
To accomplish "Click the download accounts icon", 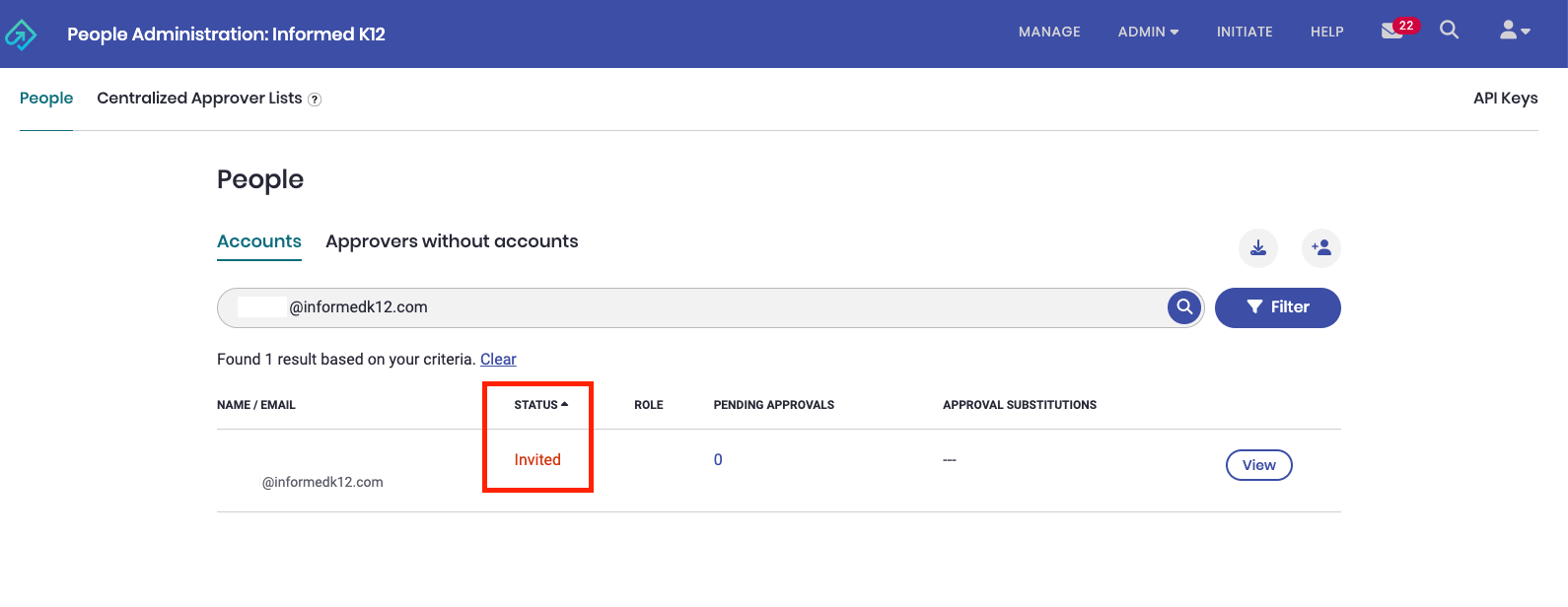I will pos(1258,248).
